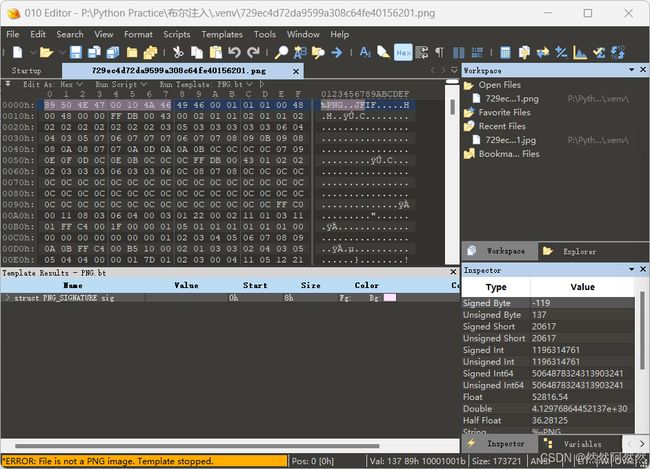Undo the last edit
This screenshot has height=469, width=650.
234,52
